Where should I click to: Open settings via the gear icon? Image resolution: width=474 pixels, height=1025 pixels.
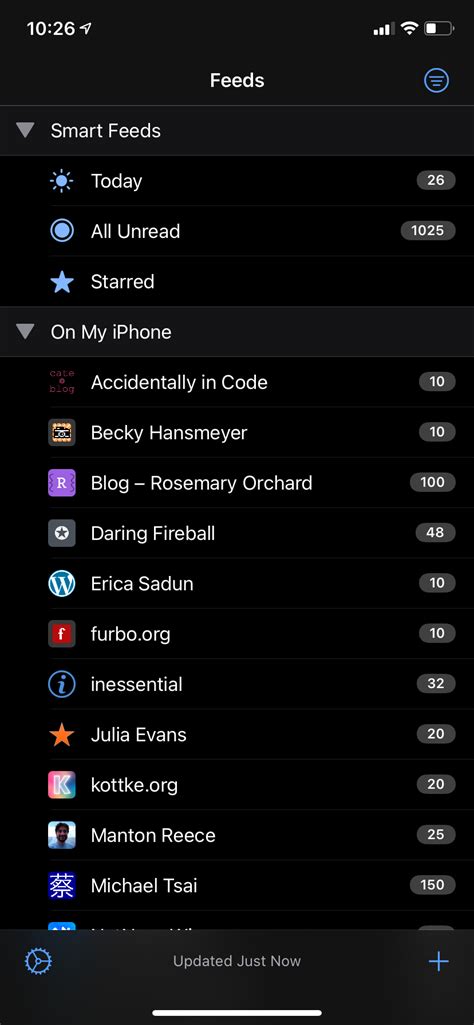click(39, 961)
